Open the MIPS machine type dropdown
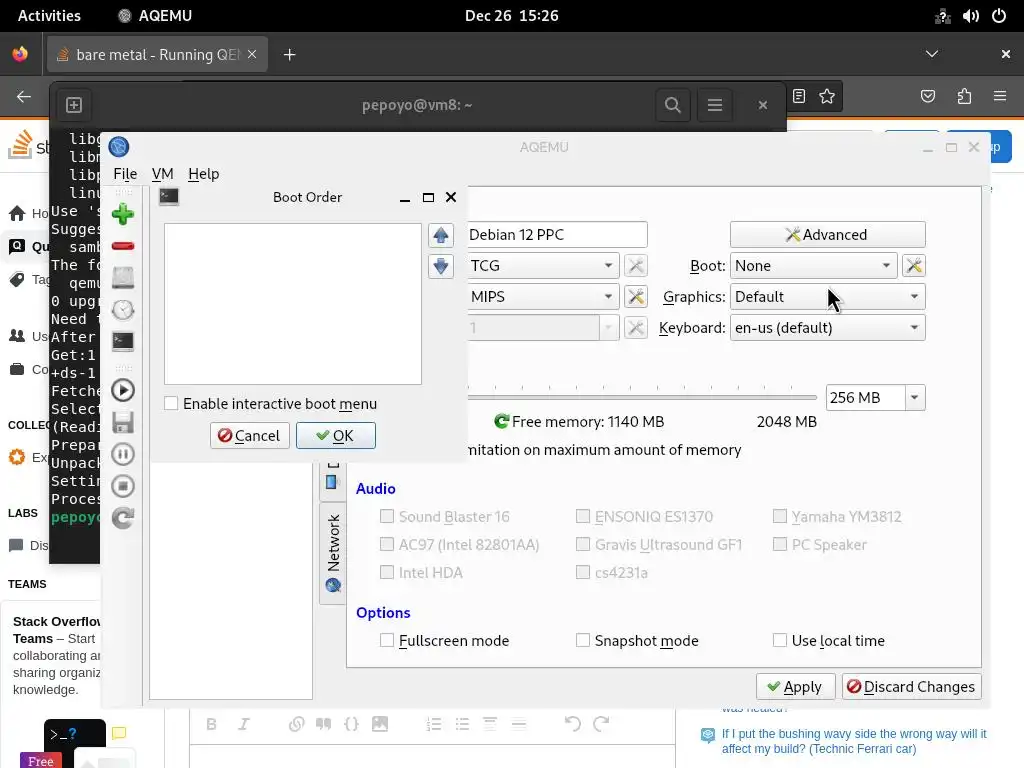 [x=542, y=296]
